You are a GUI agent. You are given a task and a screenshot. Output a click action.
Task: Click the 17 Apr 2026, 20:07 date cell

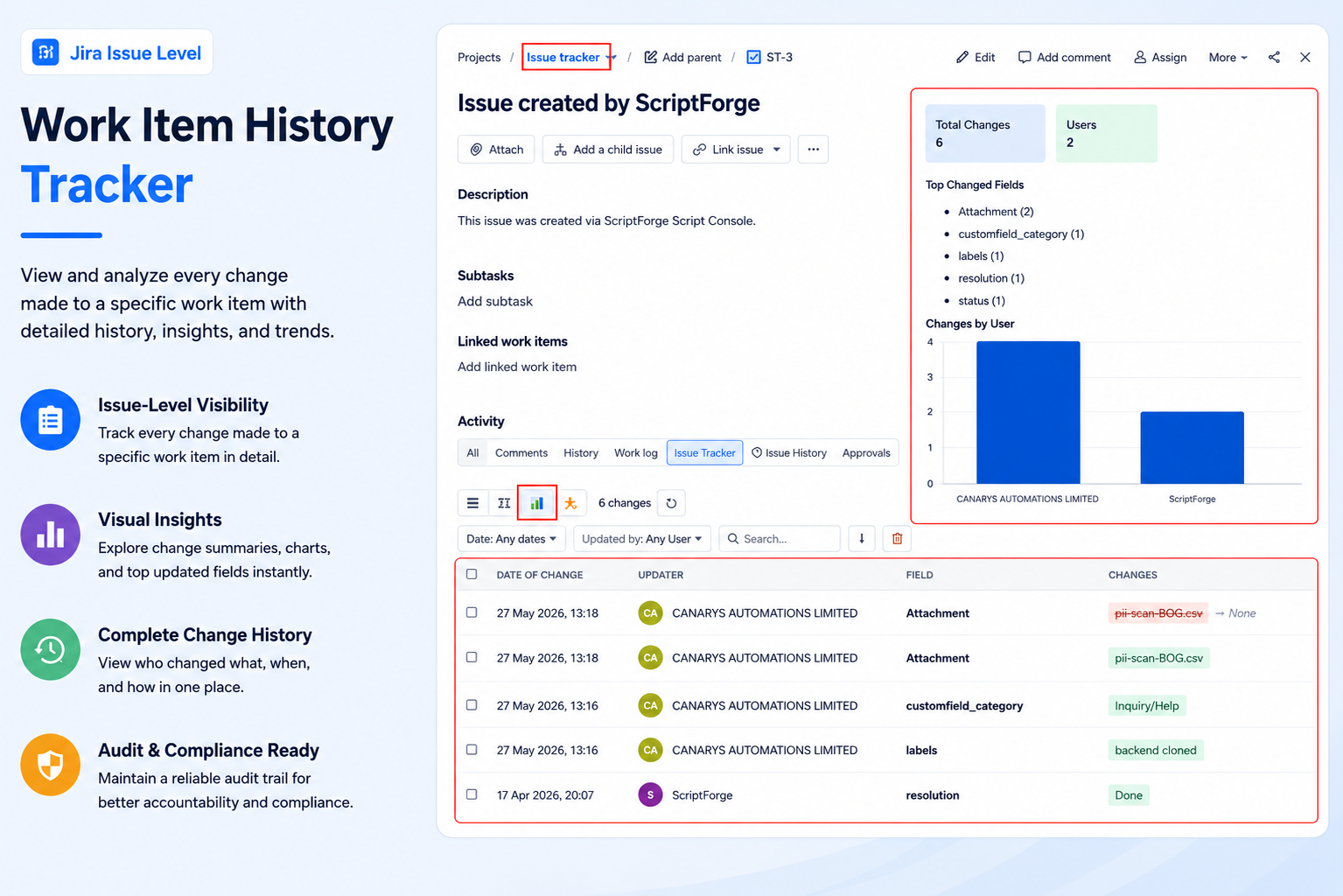pyautogui.click(x=545, y=794)
